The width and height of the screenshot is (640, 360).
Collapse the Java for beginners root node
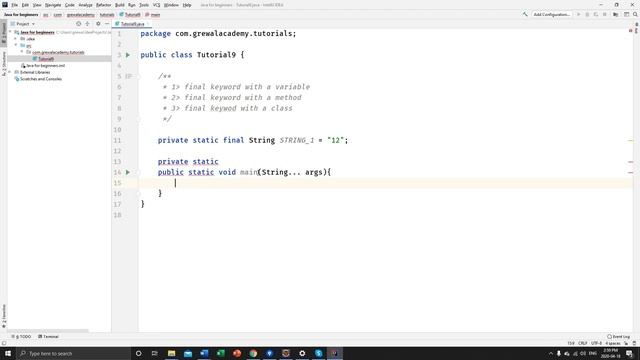pyautogui.click(x=11, y=32)
